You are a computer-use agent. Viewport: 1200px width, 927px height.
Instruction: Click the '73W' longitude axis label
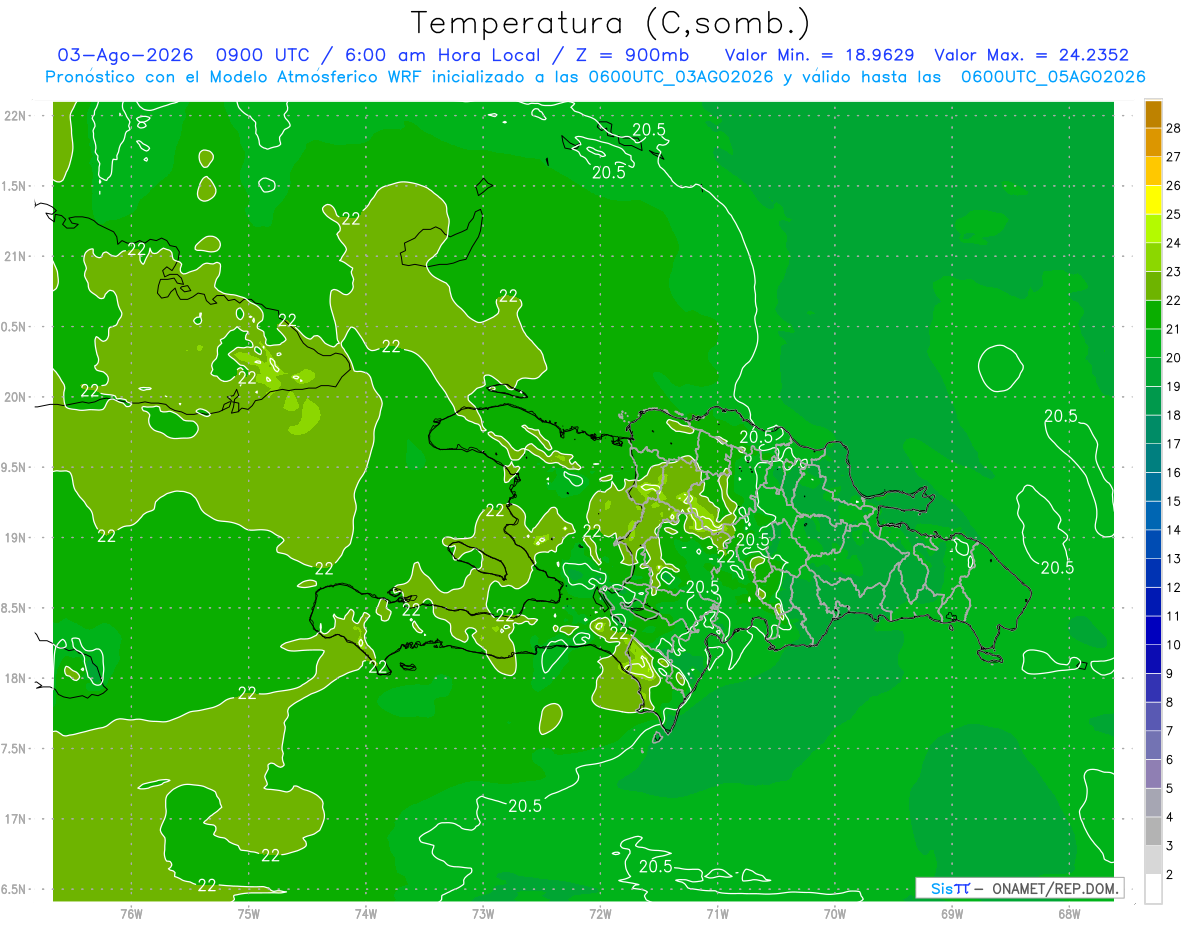pyautogui.click(x=483, y=913)
